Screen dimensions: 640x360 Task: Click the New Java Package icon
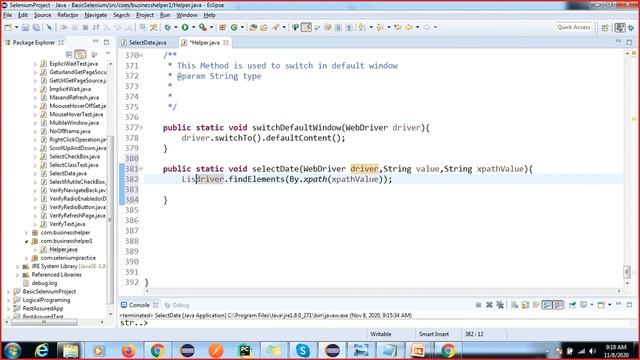pos(222,27)
